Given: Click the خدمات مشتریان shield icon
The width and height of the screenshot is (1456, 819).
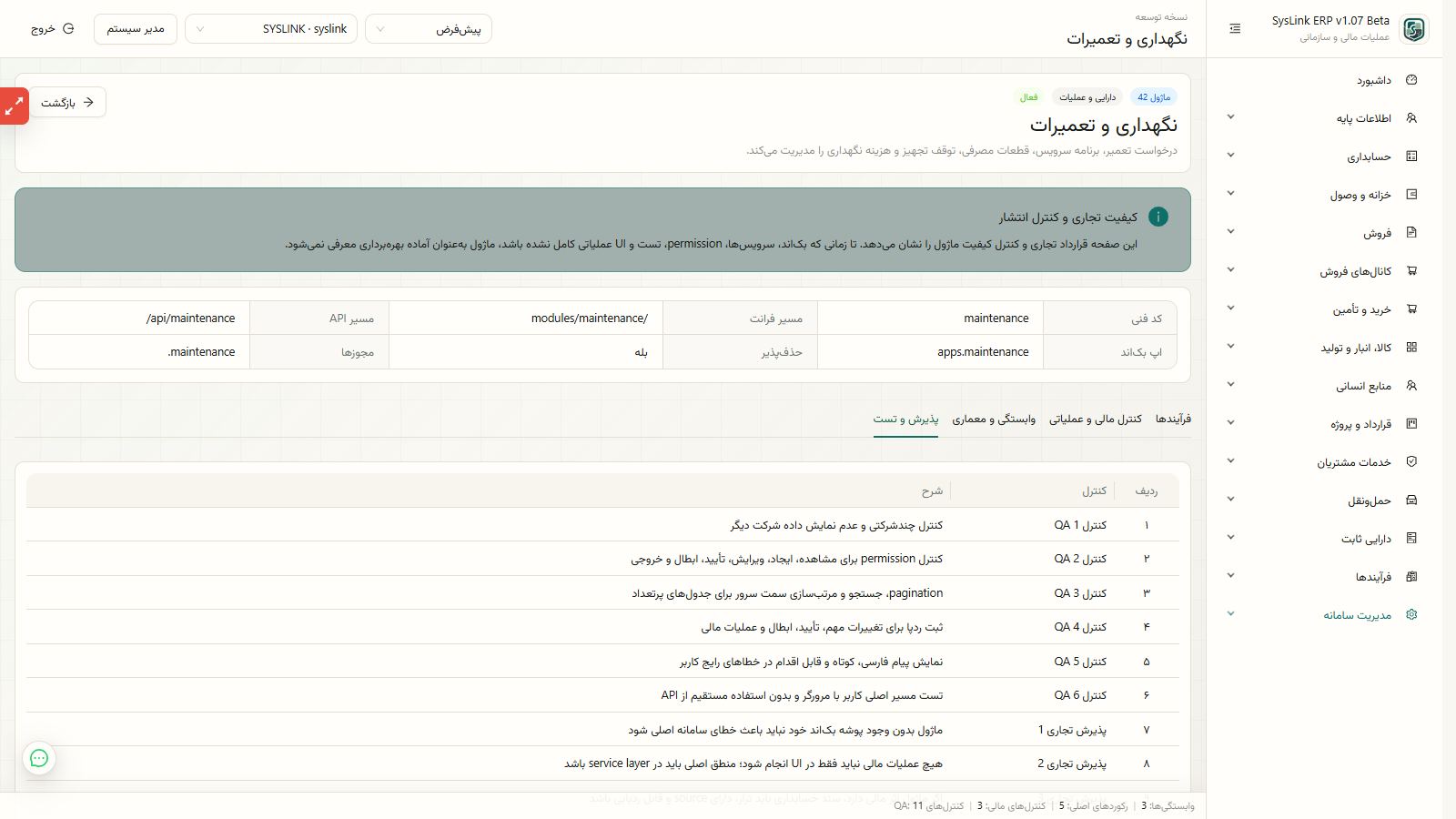Looking at the screenshot, I should (x=1411, y=462).
